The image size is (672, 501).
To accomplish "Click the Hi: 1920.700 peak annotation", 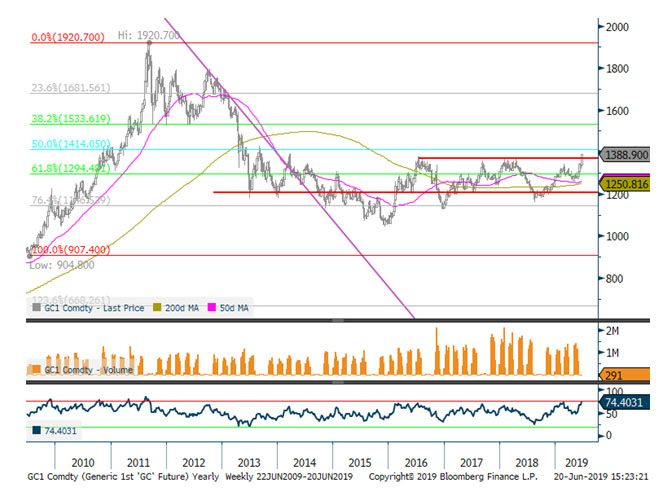I will click(148, 35).
